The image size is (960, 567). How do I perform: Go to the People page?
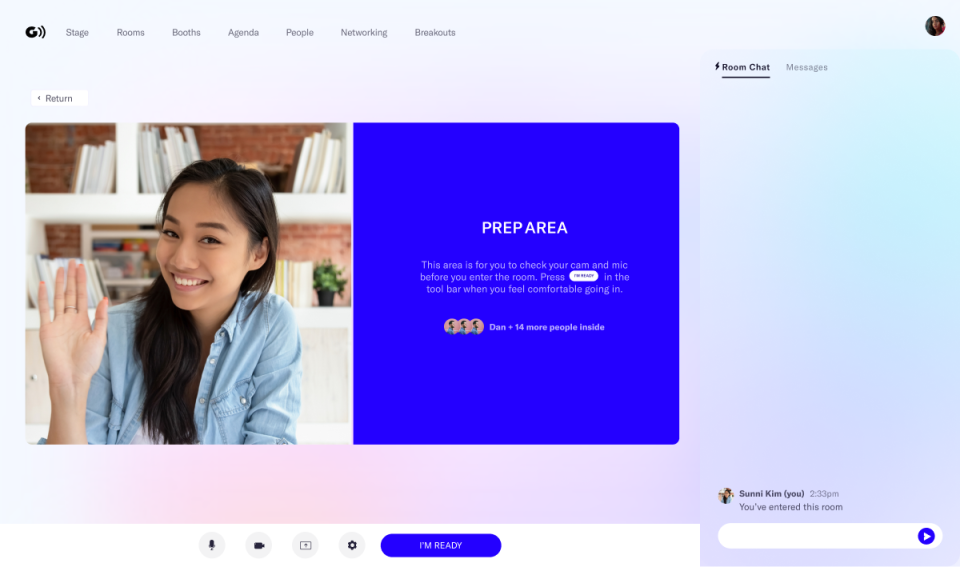click(299, 32)
